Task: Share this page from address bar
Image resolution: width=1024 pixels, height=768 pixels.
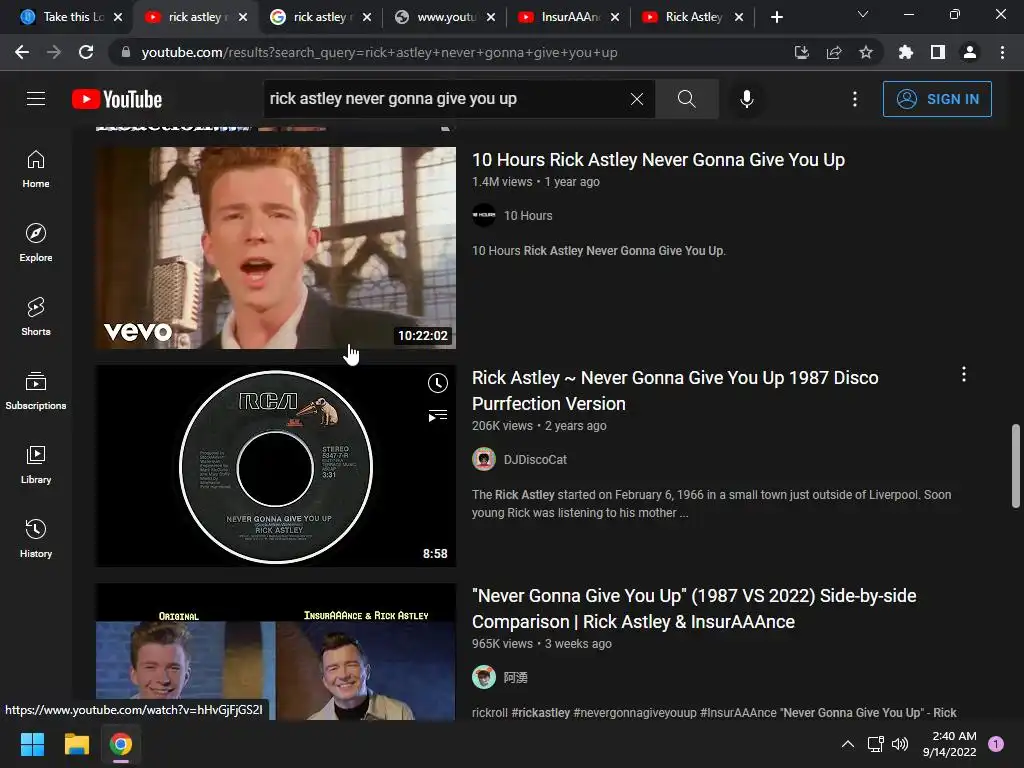Action: (834, 52)
